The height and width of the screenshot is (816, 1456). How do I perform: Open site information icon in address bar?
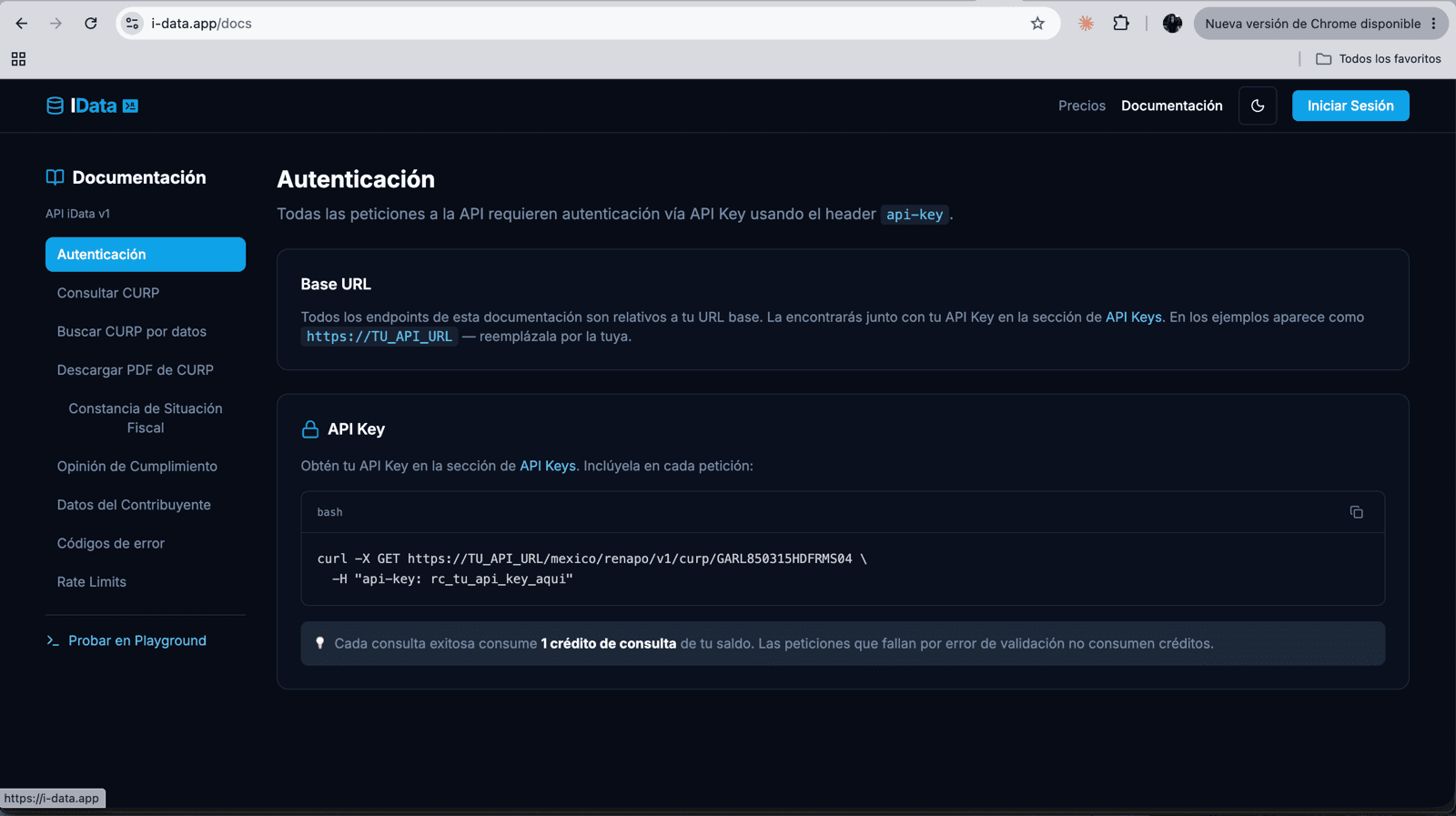(x=133, y=24)
